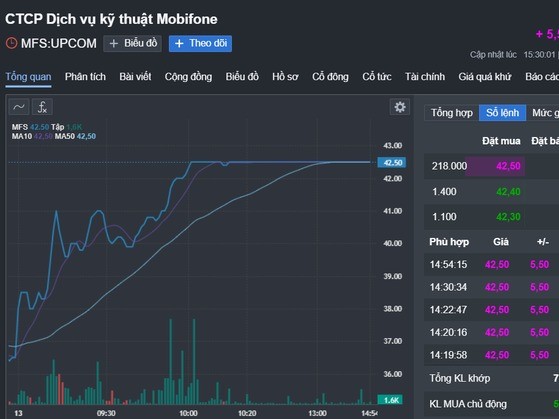
Task: Click the 09:30 time axis label
Action: (106, 413)
